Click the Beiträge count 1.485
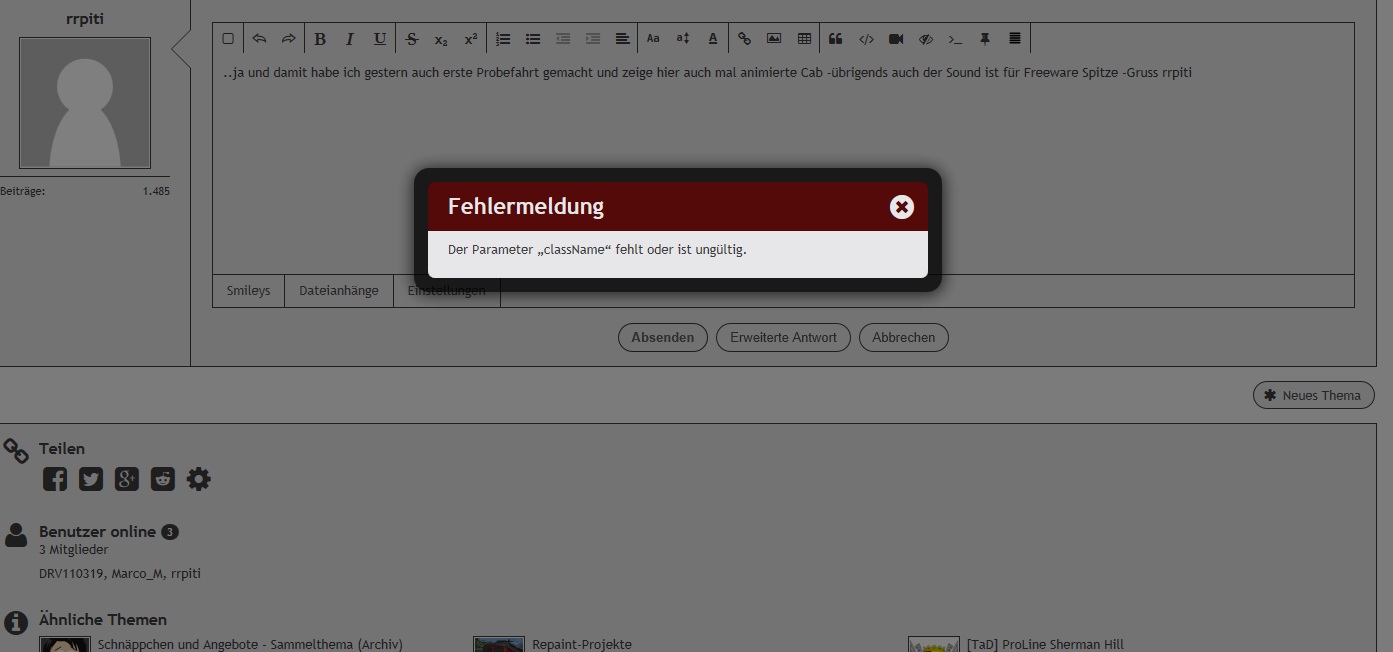1393x652 pixels. [156, 191]
